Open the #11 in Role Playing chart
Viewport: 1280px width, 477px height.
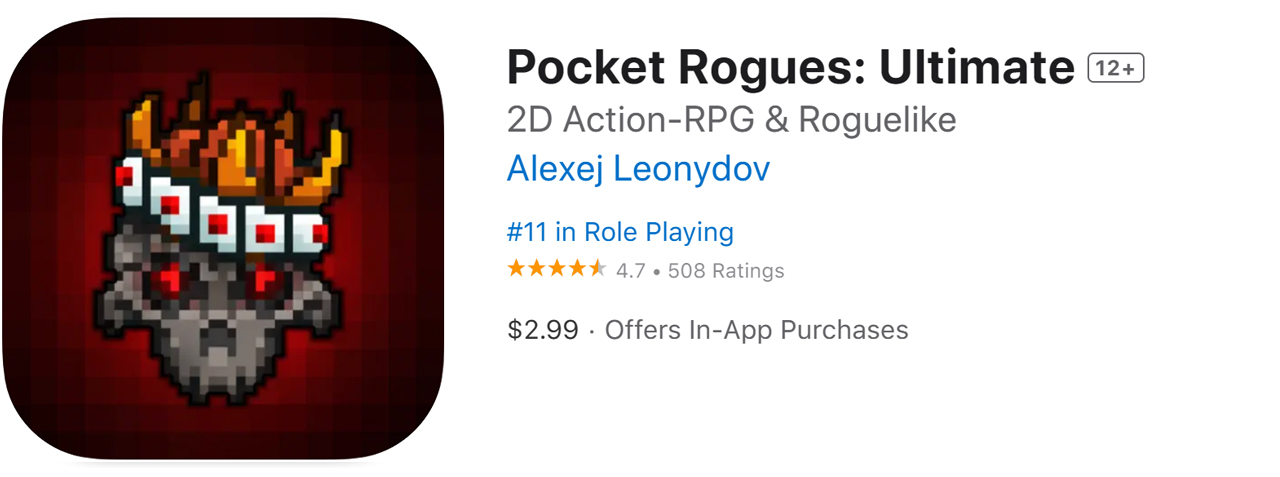coord(620,232)
